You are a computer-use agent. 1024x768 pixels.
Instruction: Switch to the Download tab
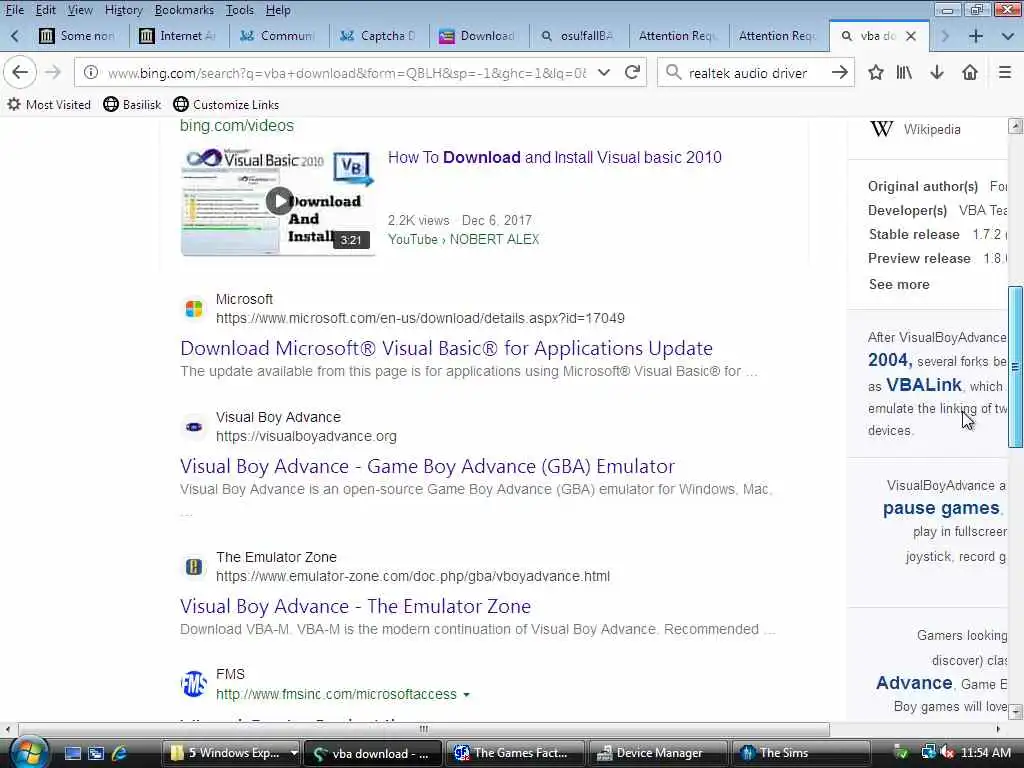(x=479, y=36)
